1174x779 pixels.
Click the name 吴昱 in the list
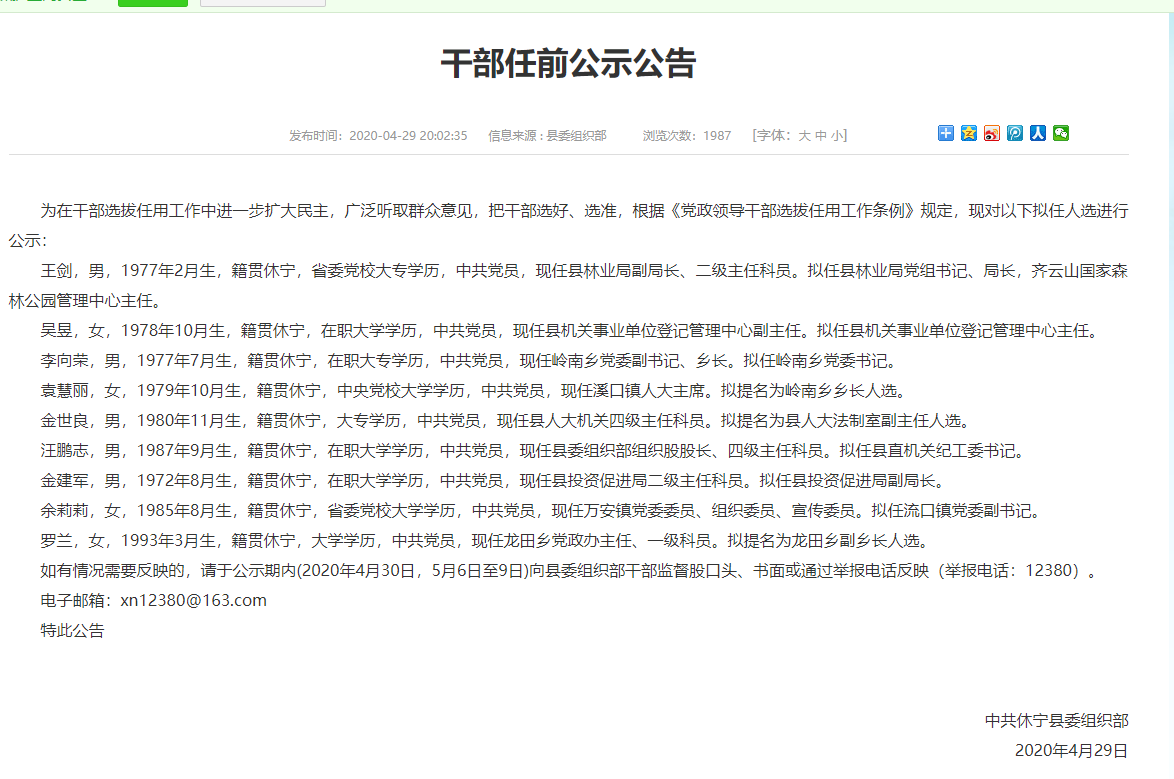tap(56, 330)
